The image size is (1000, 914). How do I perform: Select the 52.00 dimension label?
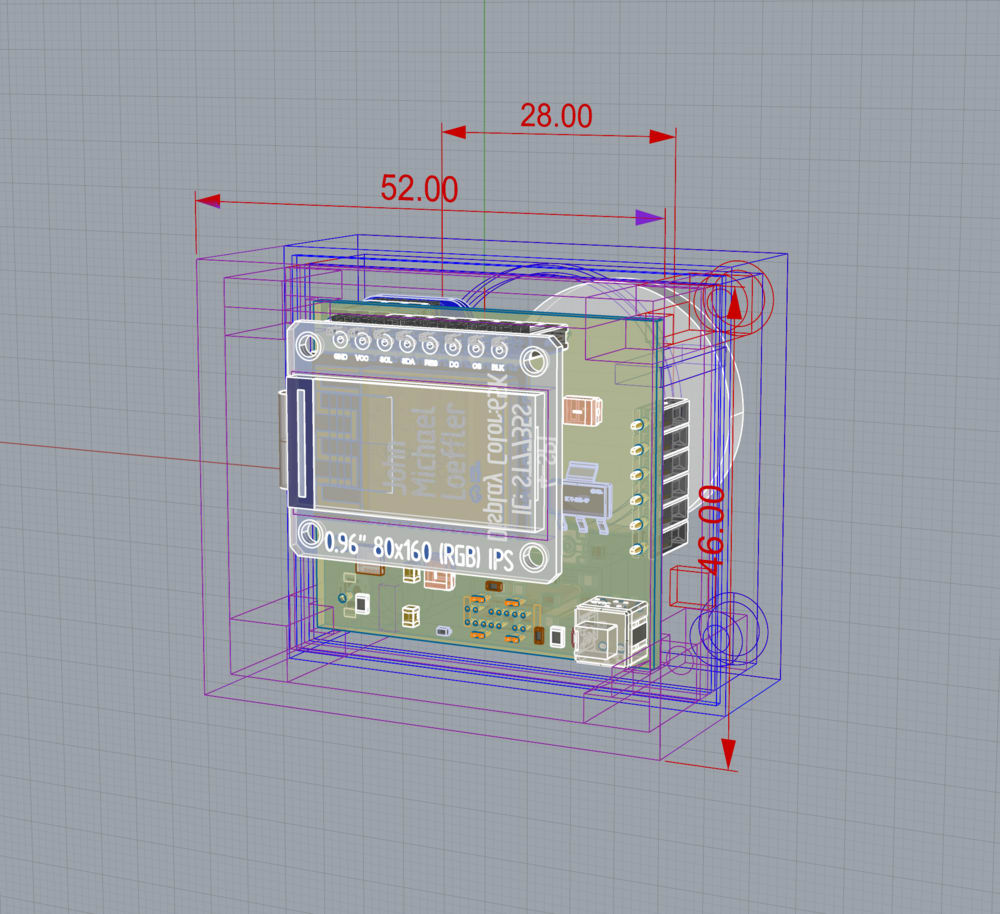(x=419, y=189)
